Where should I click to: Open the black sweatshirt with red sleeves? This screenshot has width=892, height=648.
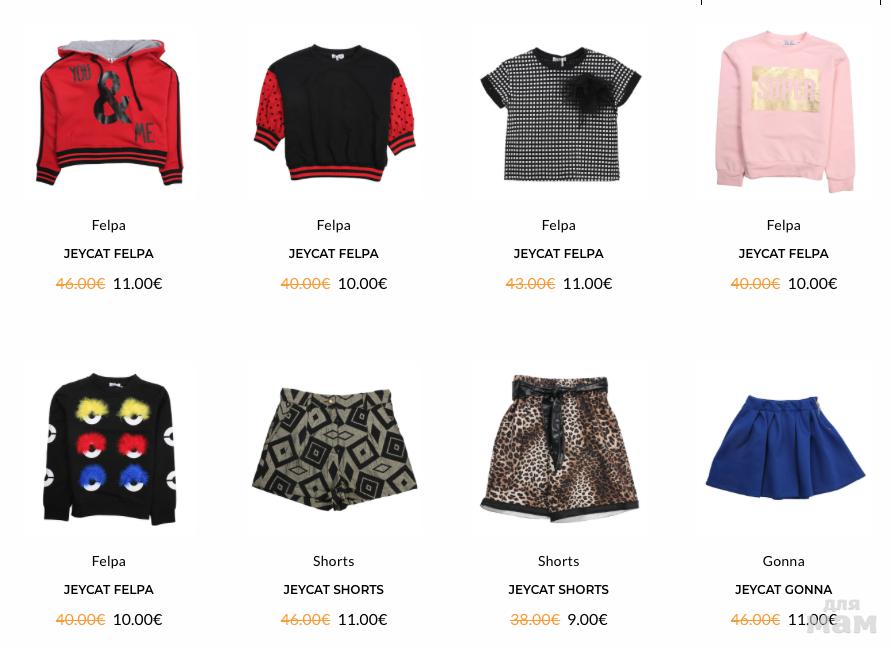click(x=334, y=113)
